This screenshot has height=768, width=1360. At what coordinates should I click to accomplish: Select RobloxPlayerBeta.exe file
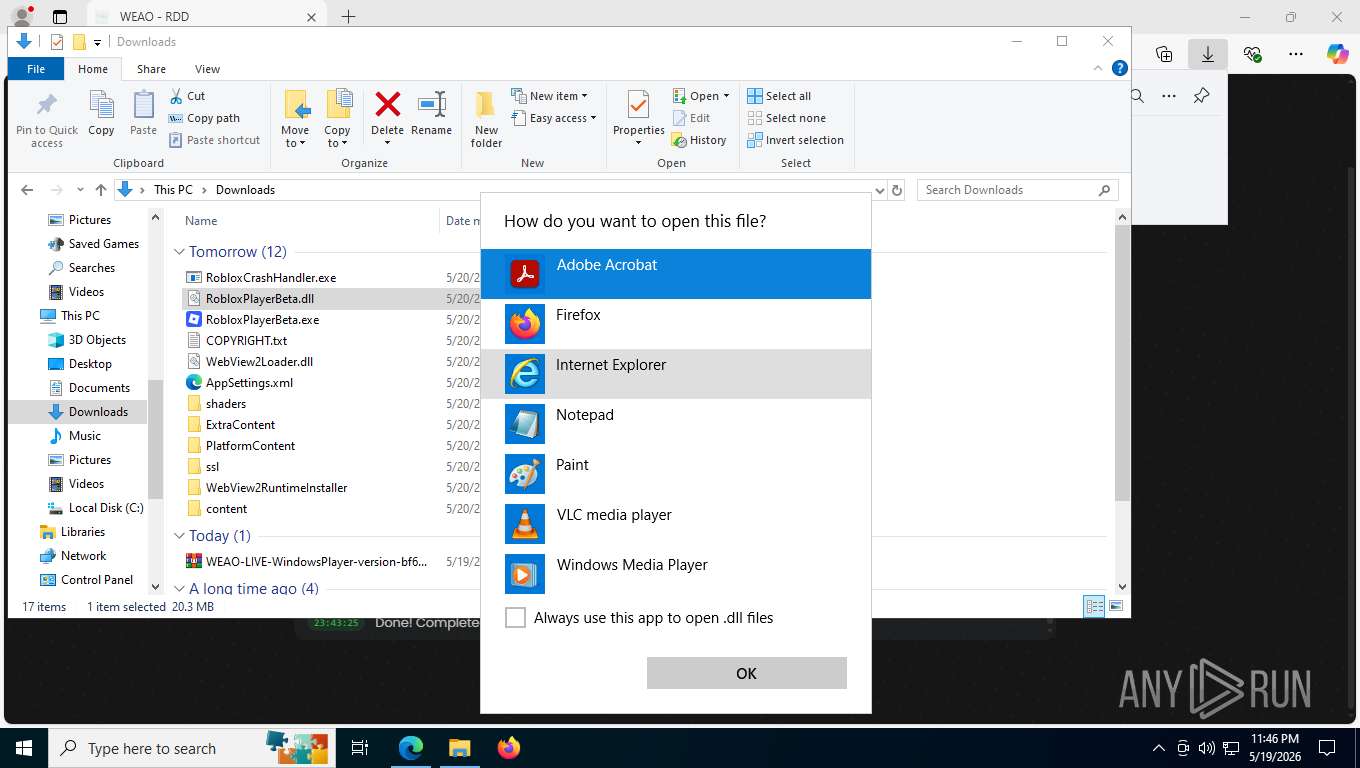tap(262, 320)
